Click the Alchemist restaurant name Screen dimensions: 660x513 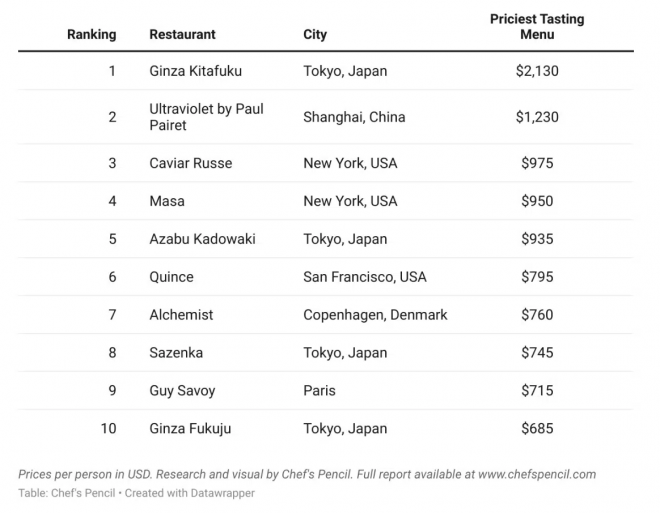point(181,315)
